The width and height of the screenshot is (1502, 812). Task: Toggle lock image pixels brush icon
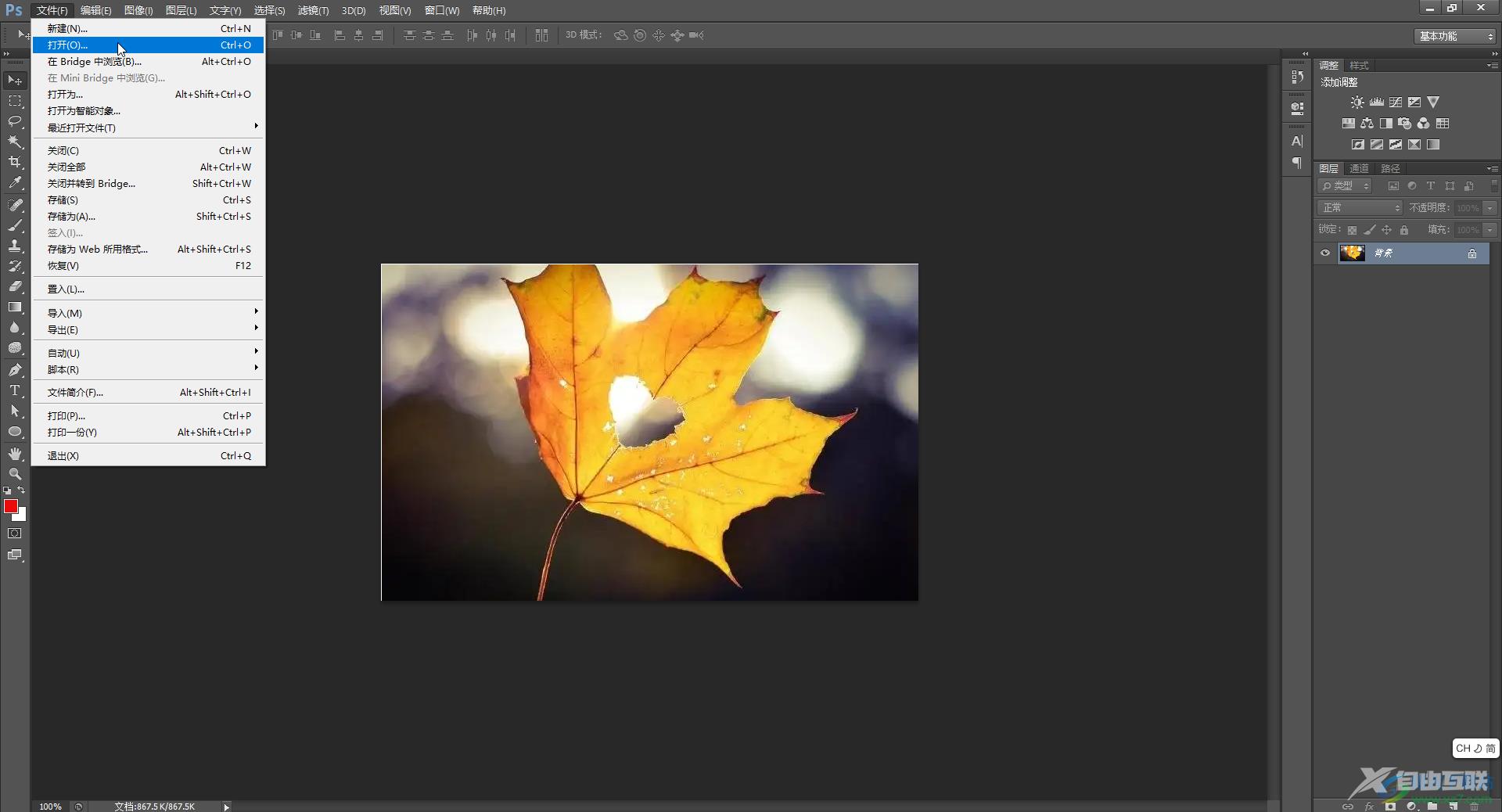(1369, 230)
